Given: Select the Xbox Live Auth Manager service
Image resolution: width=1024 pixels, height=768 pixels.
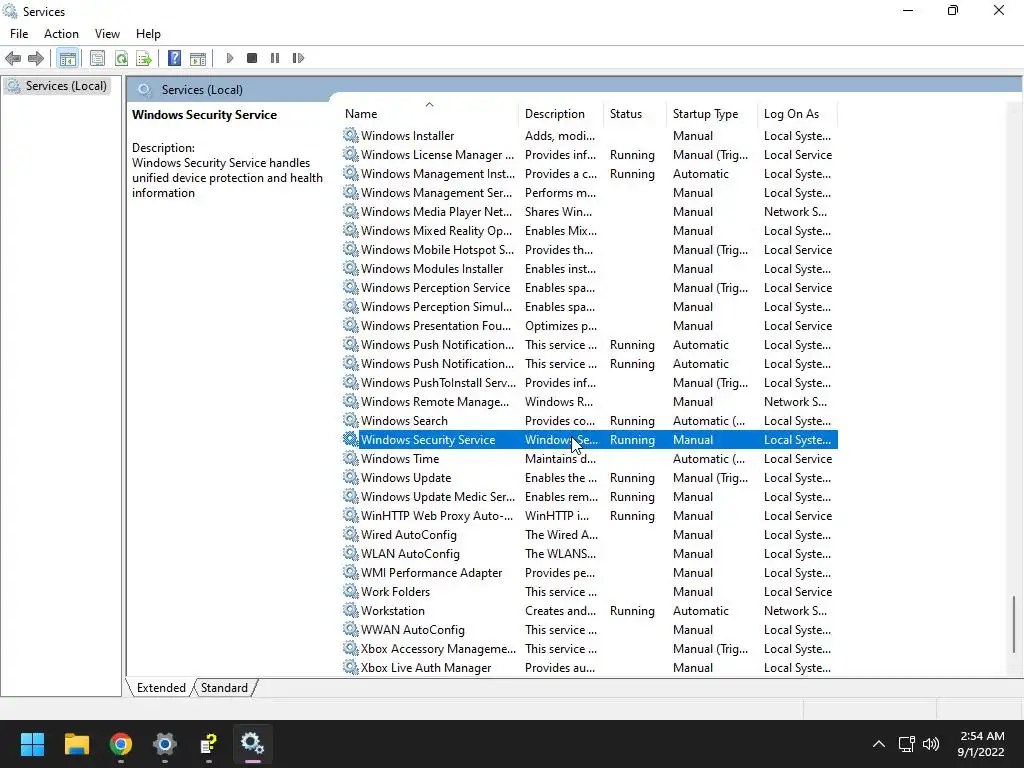Looking at the screenshot, I should click(590, 667).
